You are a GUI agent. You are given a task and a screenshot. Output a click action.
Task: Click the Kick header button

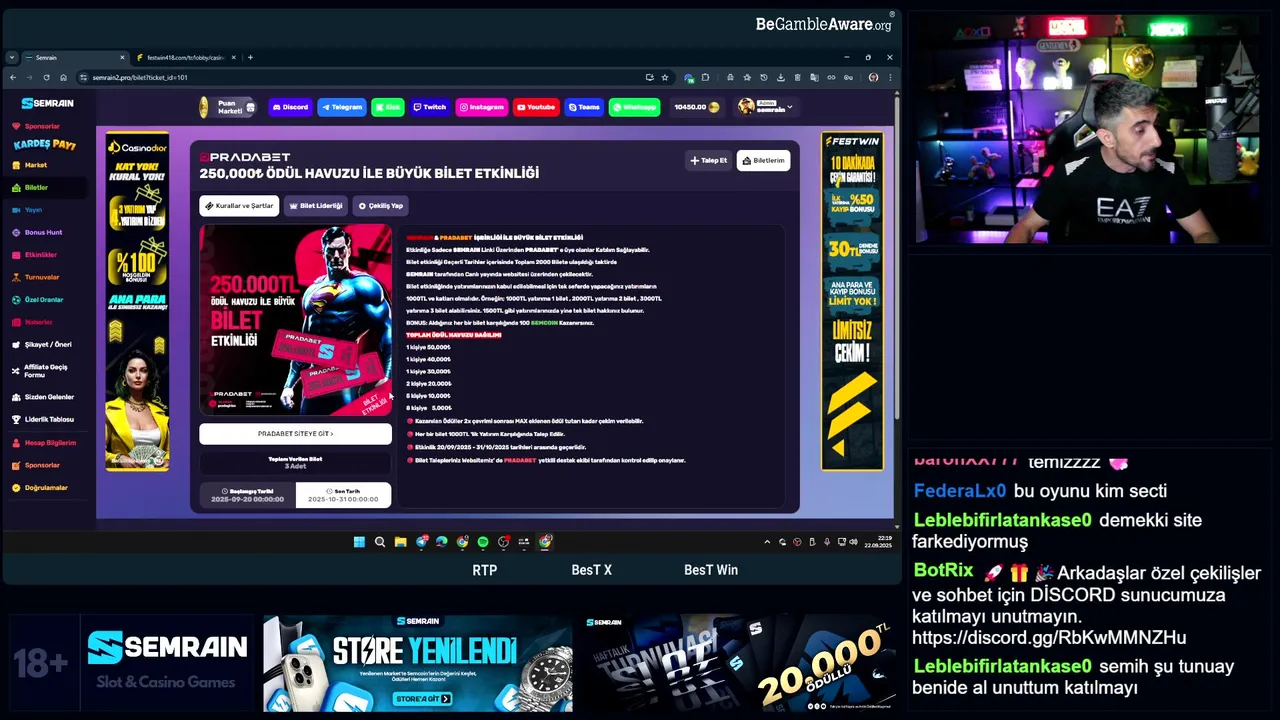point(388,107)
